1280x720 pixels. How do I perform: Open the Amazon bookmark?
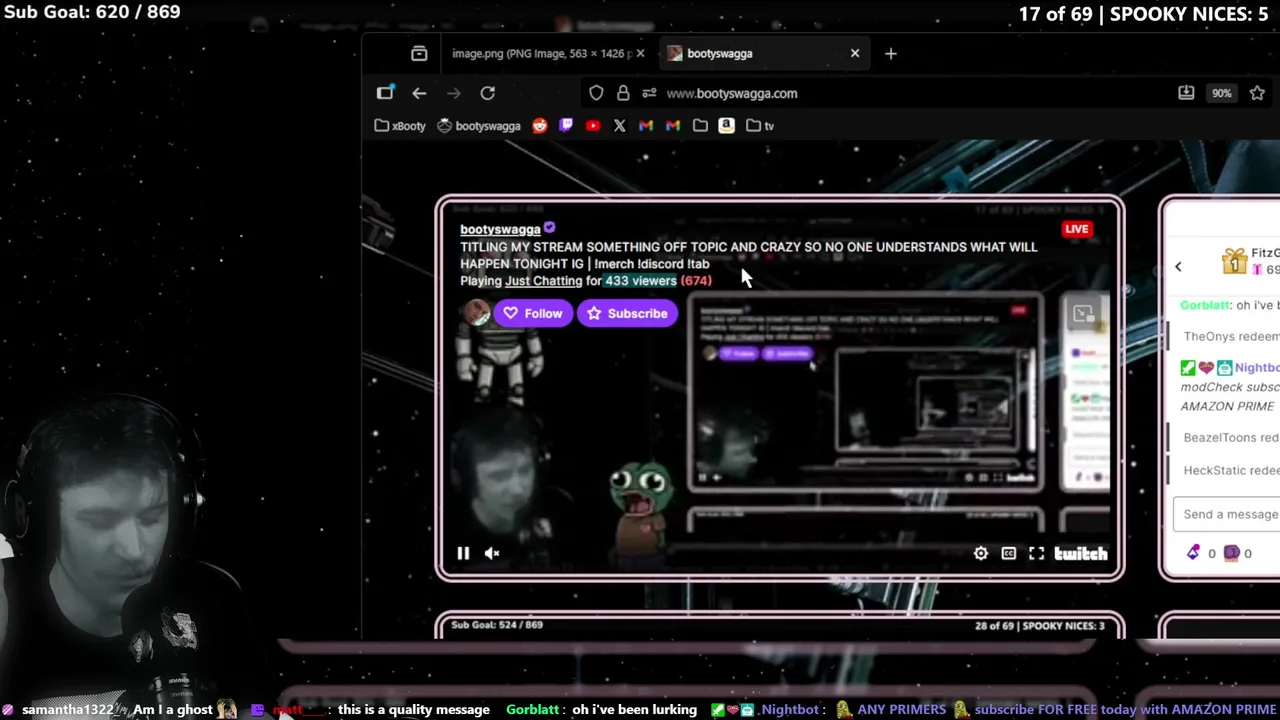pyautogui.click(x=727, y=126)
